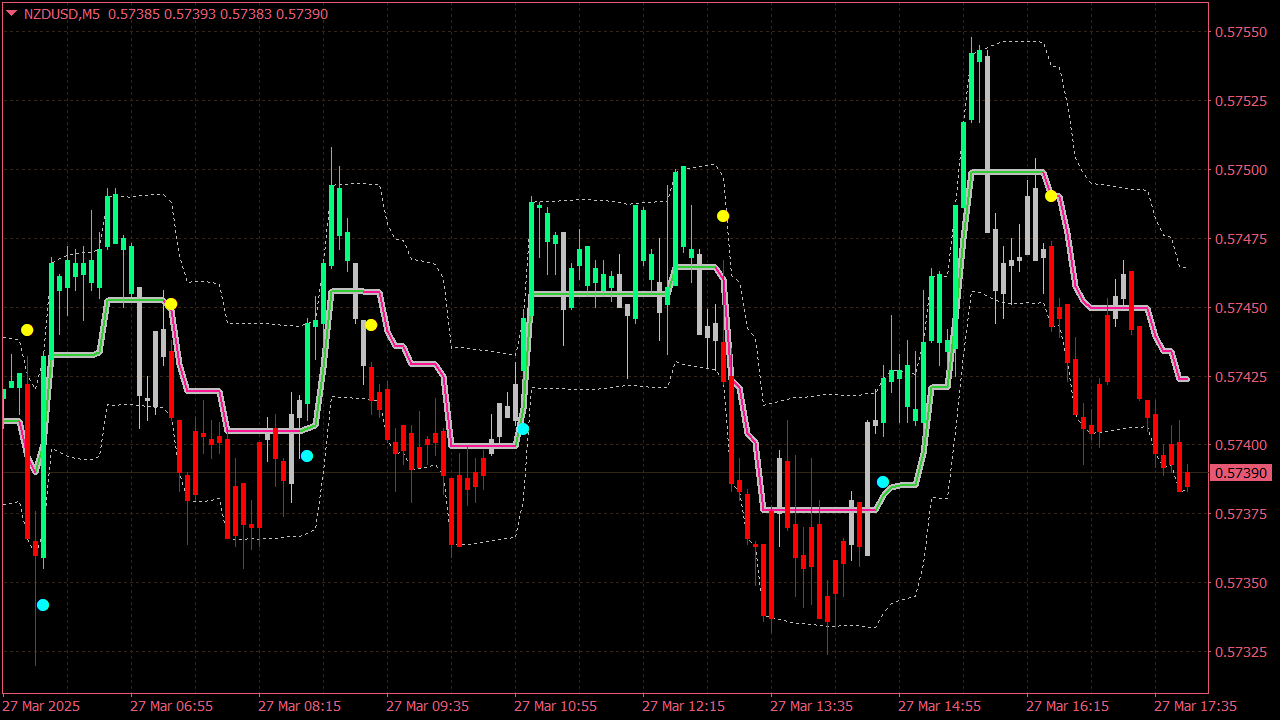Click the OHLC values in the chart header
Image resolution: width=1280 pixels, height=720 pixels.
tap(217, 14)
